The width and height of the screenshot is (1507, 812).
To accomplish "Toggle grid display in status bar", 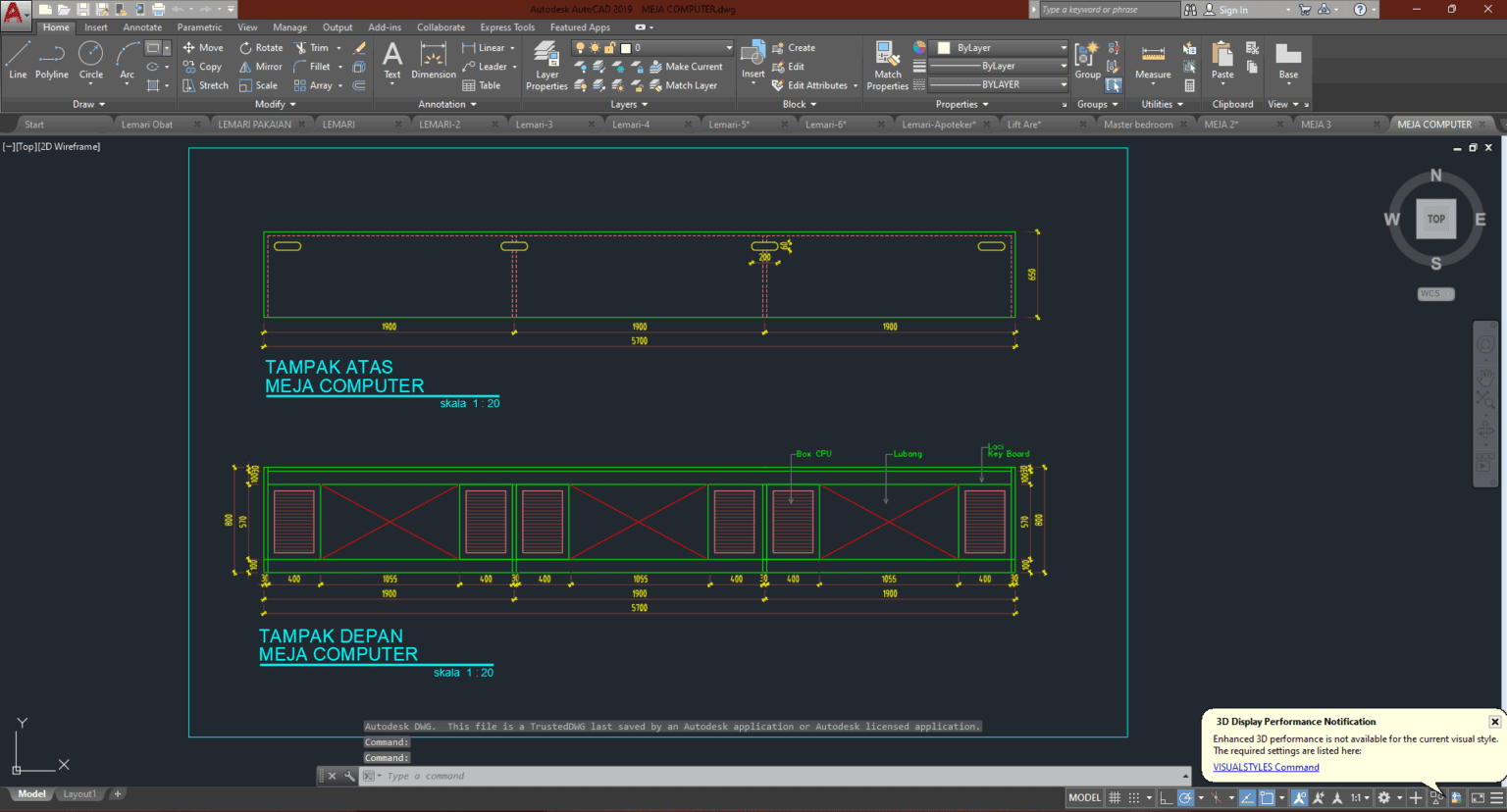I will click(x=1115, y=797).
